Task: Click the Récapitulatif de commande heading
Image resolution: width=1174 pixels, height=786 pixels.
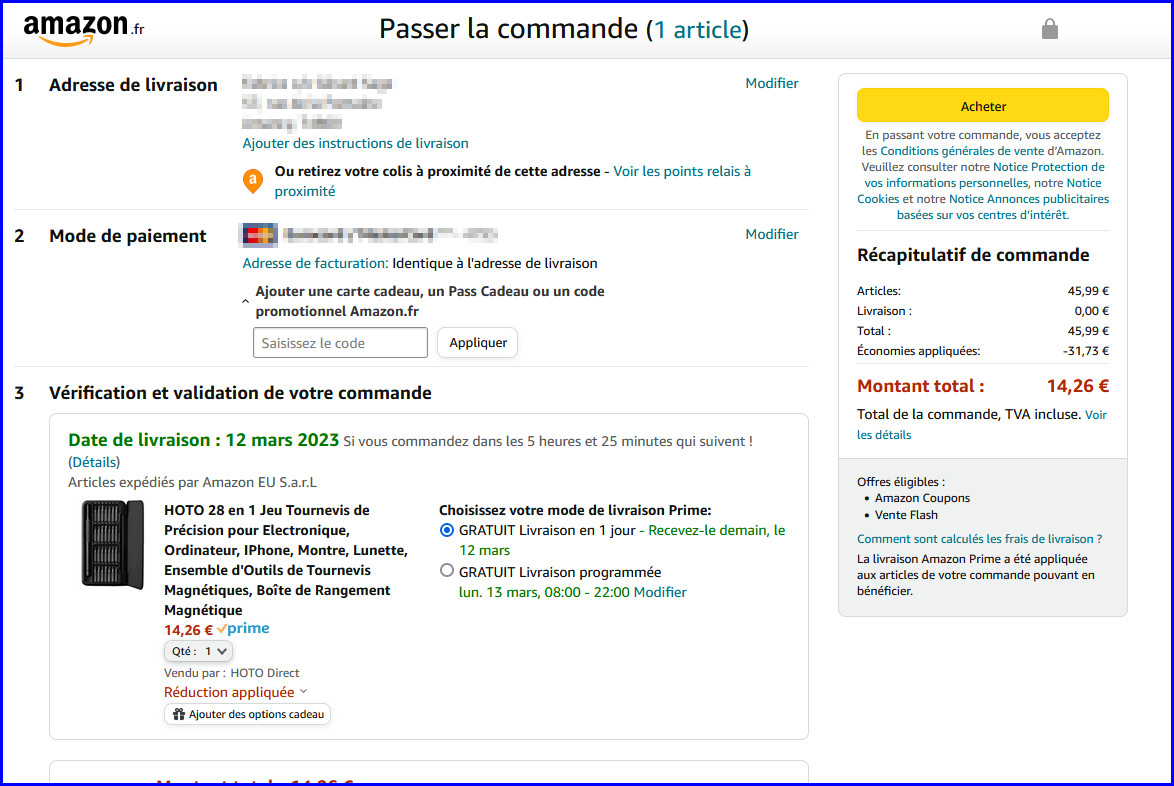Action: (x=973, y=255)
